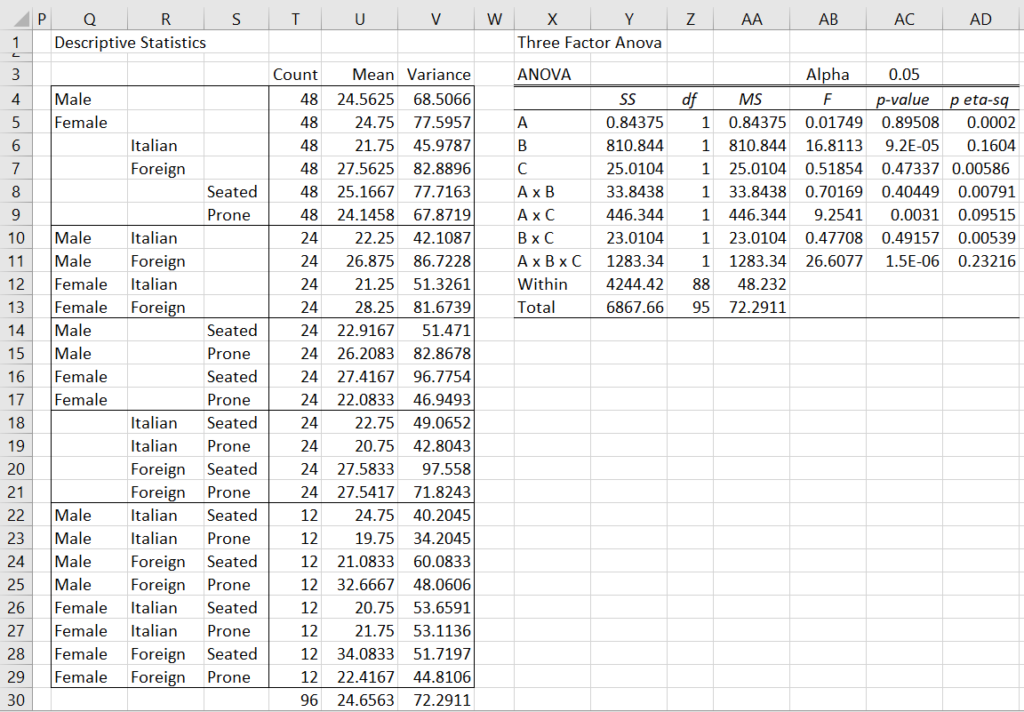Select the Alpha label cell
Screen dimensions: 1024x712
tap(828, 73)
